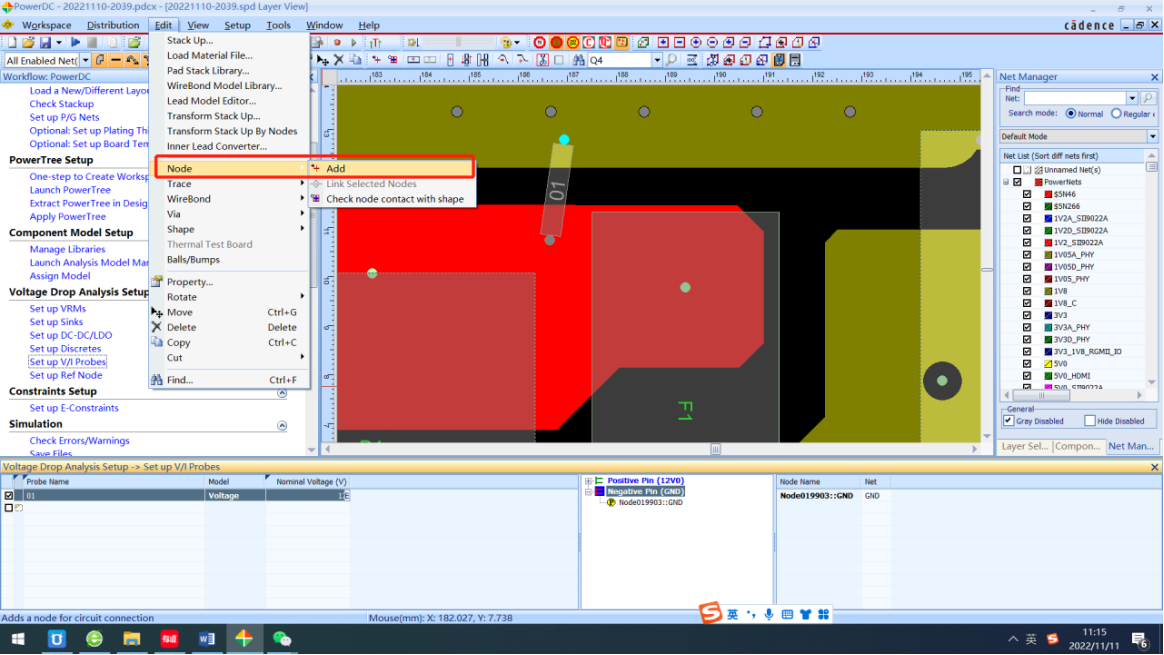Uncheck probe 01 checkbox in probe table

[x=9, y=495]
